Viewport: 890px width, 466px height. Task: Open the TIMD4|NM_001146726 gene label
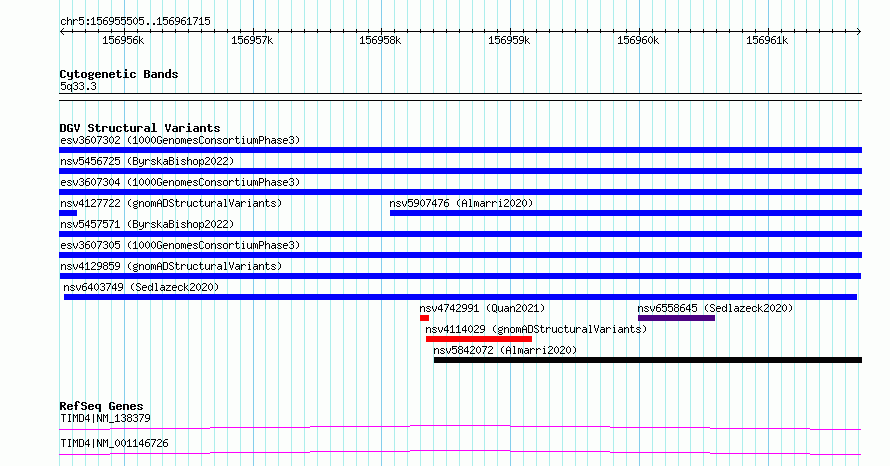pyautogui.click(x=114, y=443)
